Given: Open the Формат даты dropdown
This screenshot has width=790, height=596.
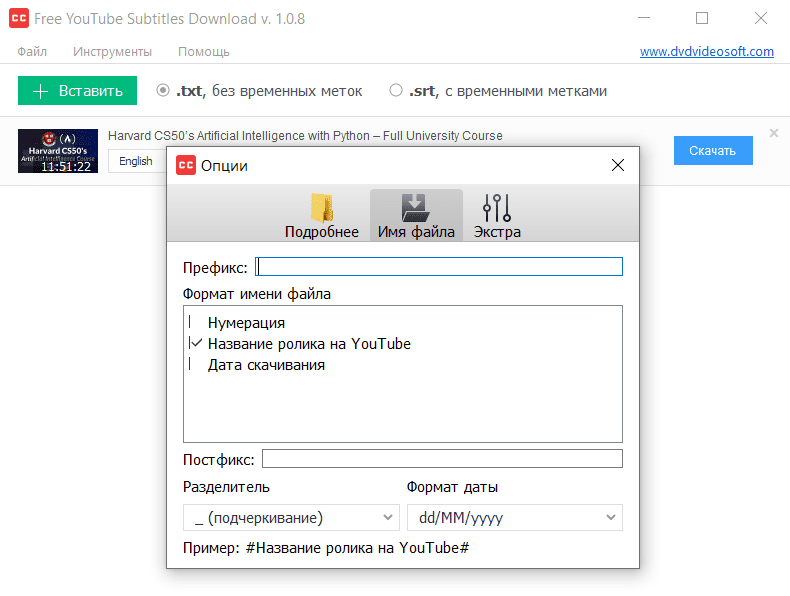Looking at the screenshot, I should [x=514, y=517].
